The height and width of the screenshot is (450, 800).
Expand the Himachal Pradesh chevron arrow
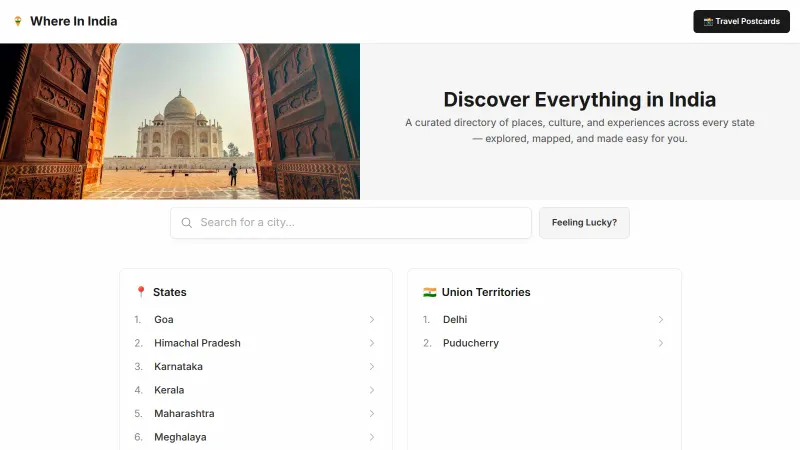(371, 343)
